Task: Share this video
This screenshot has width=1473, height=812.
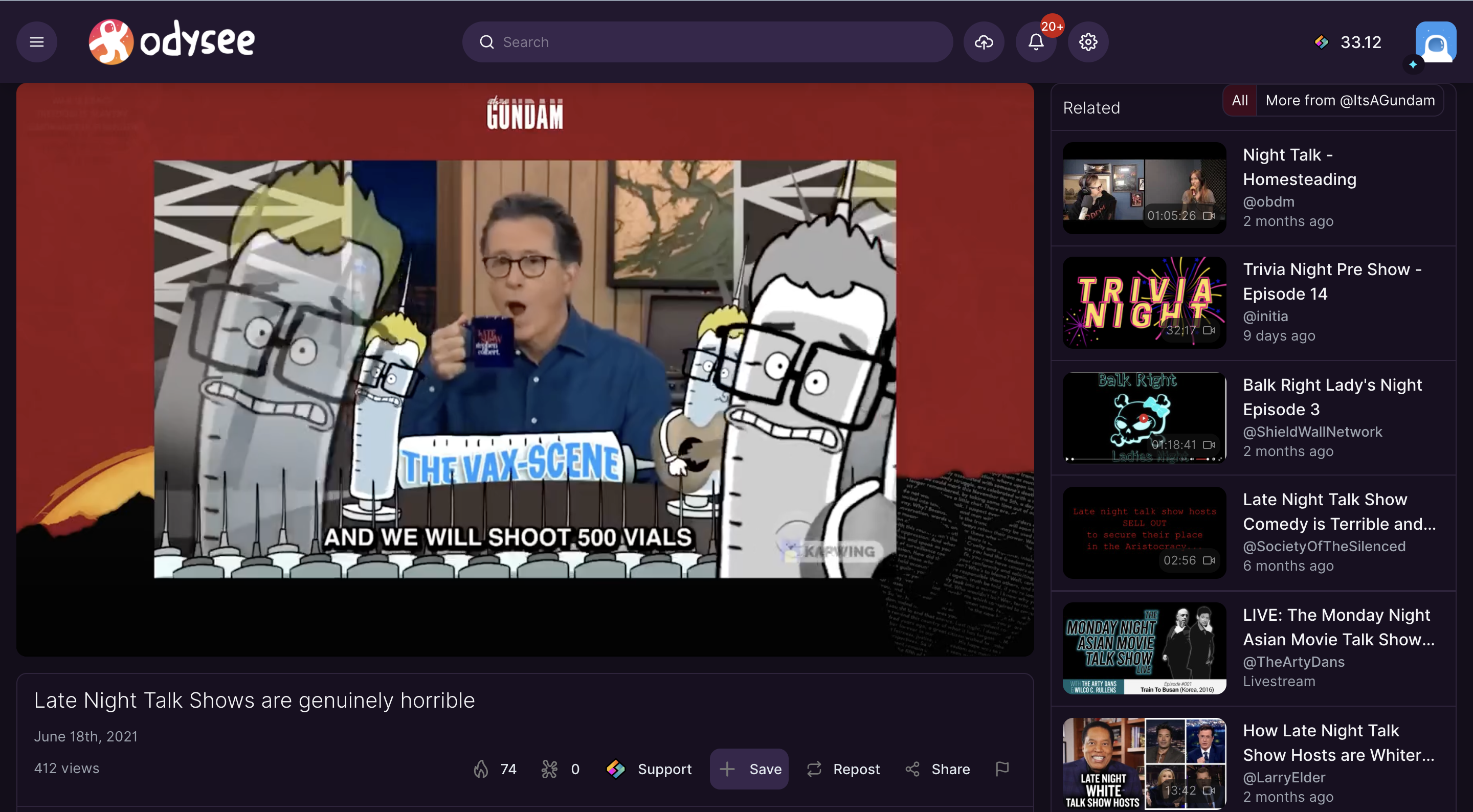Action: click(x=937, y=769)
